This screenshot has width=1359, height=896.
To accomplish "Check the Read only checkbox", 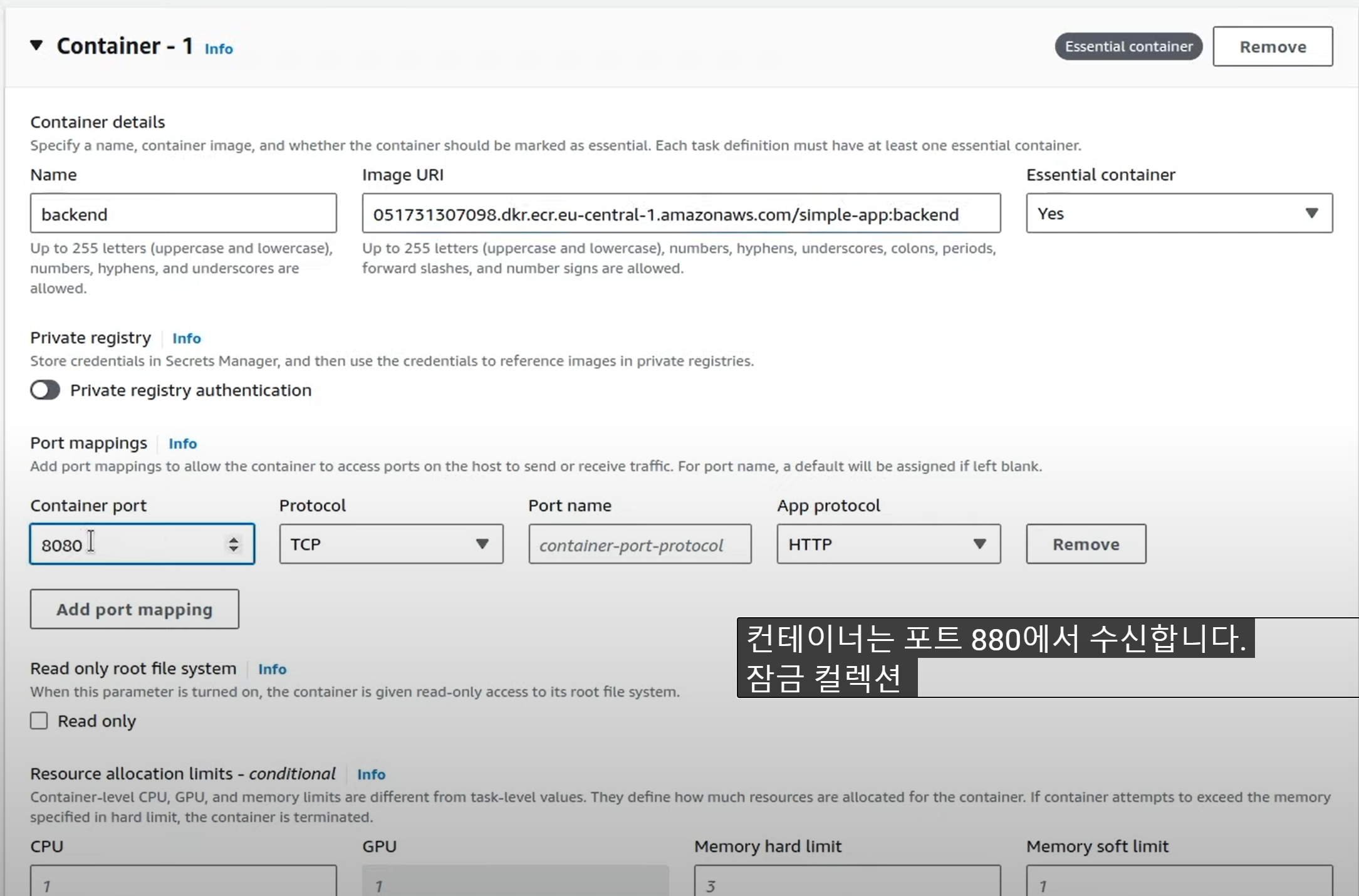I will tap(39, 721).
